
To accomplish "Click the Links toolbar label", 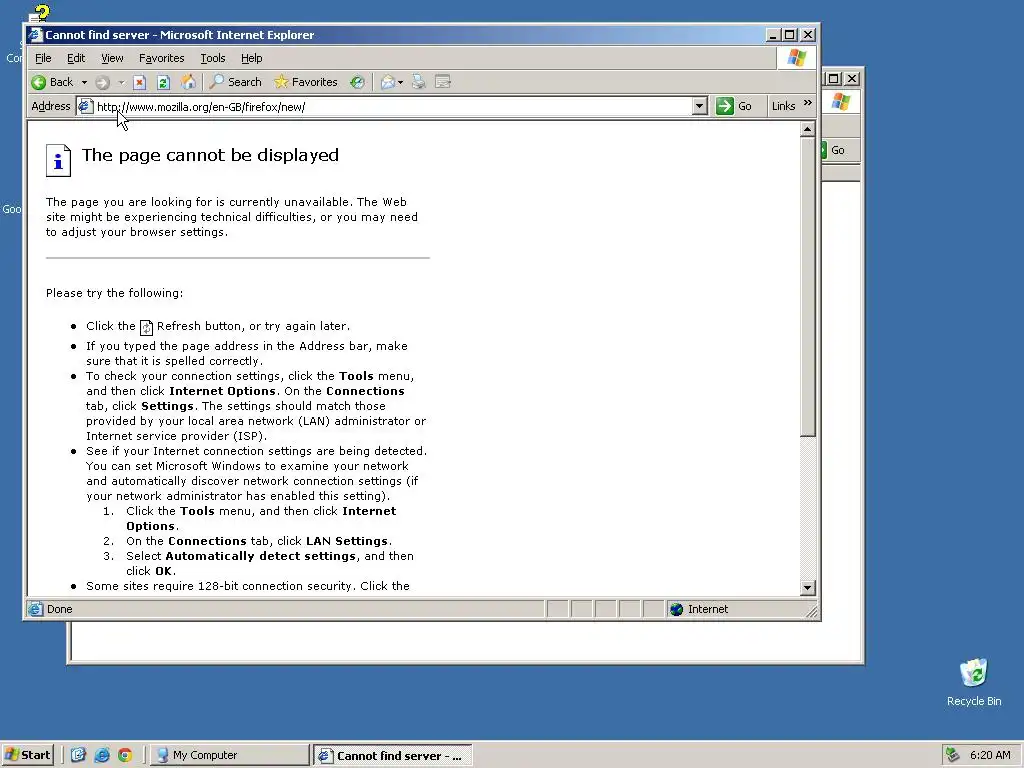I will pos(783,106).
